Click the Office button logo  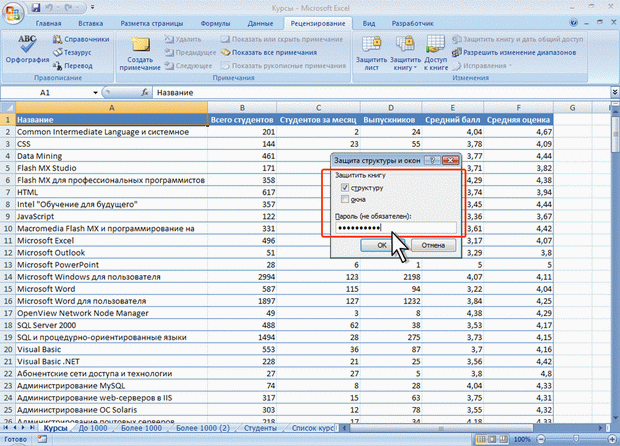click(x=13, y=12)
